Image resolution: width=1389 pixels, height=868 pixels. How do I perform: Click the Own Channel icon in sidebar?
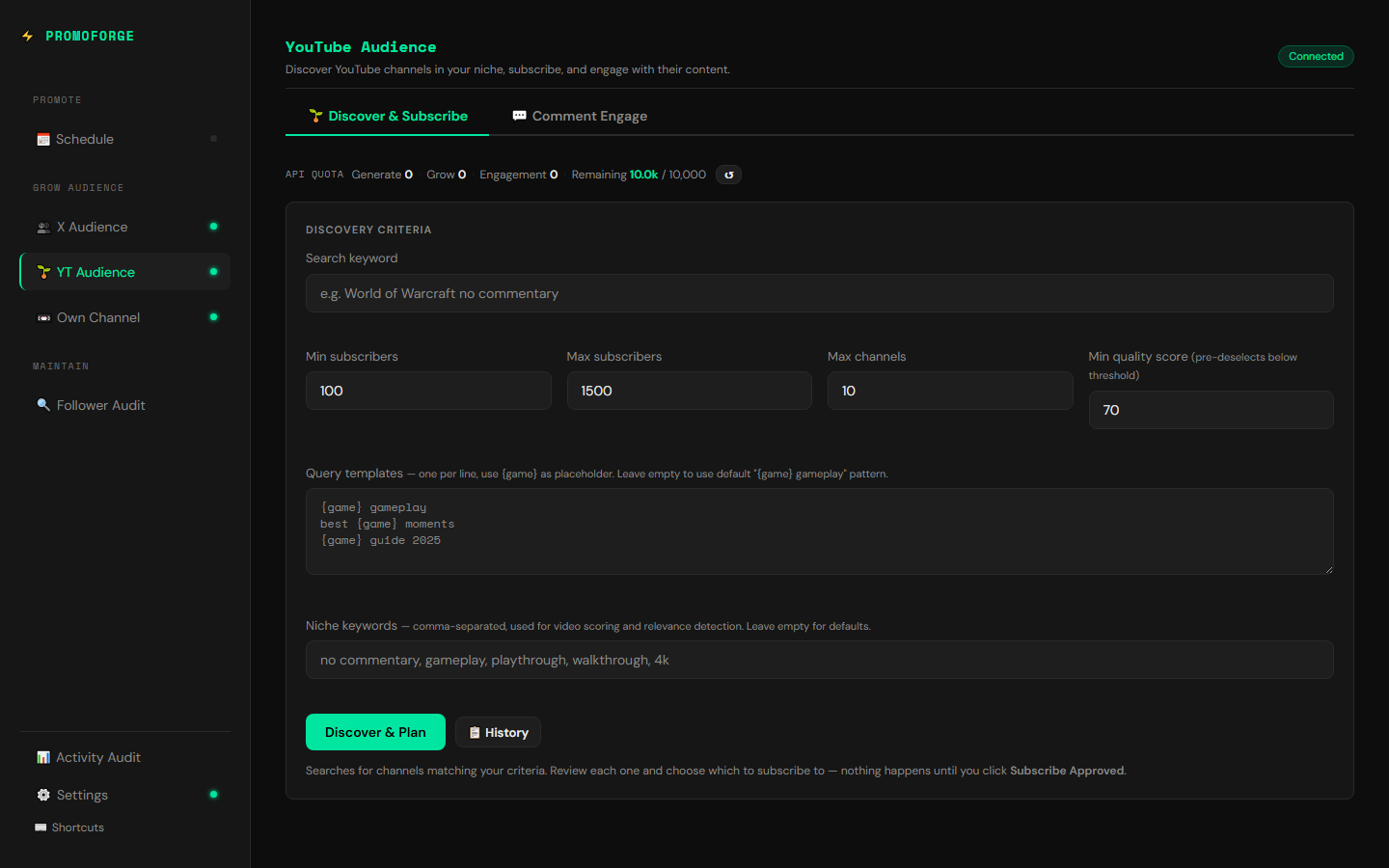pyautogui.click(x=43, y=317)
